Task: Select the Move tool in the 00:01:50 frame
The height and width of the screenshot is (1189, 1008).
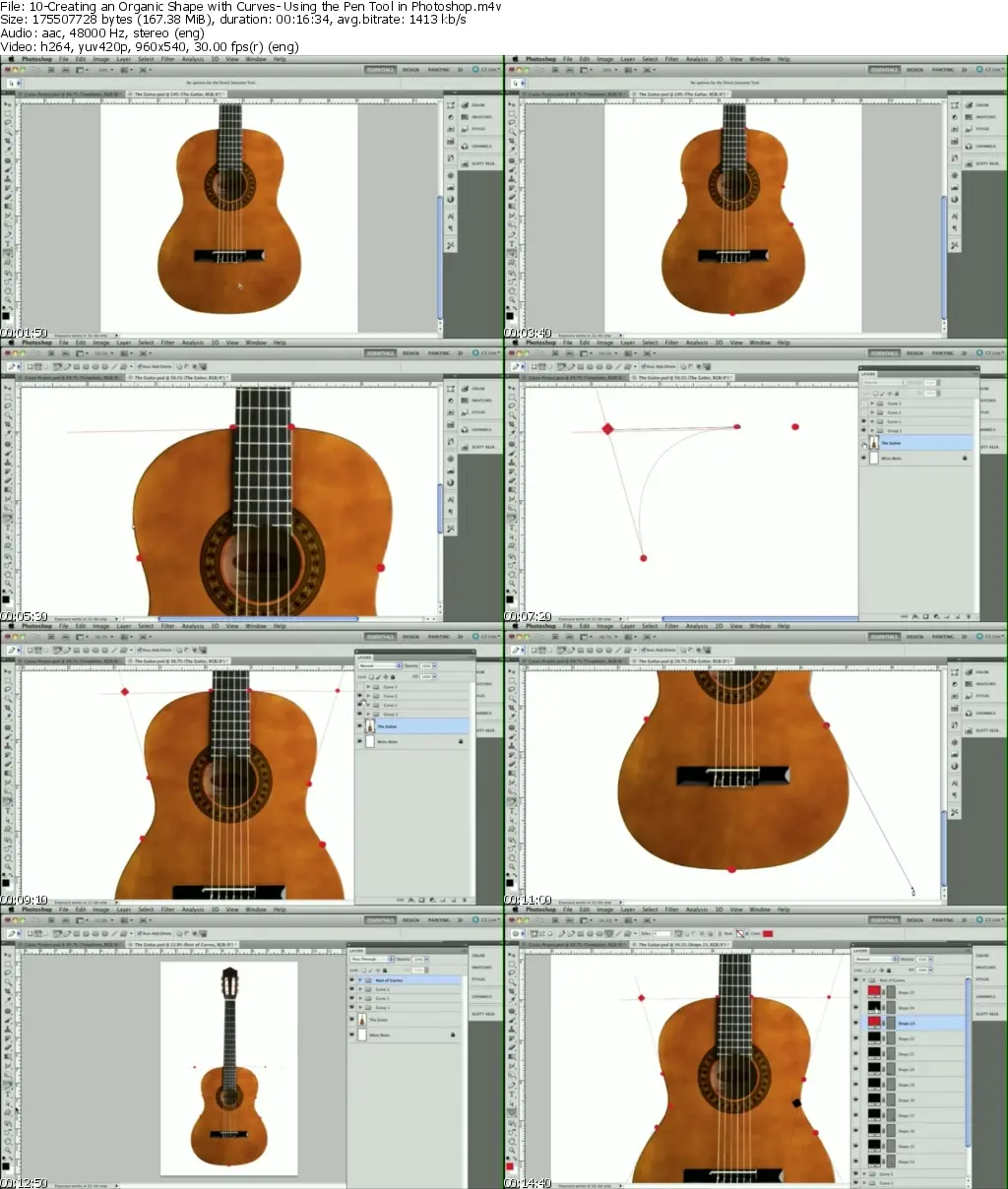Action: 8,103
